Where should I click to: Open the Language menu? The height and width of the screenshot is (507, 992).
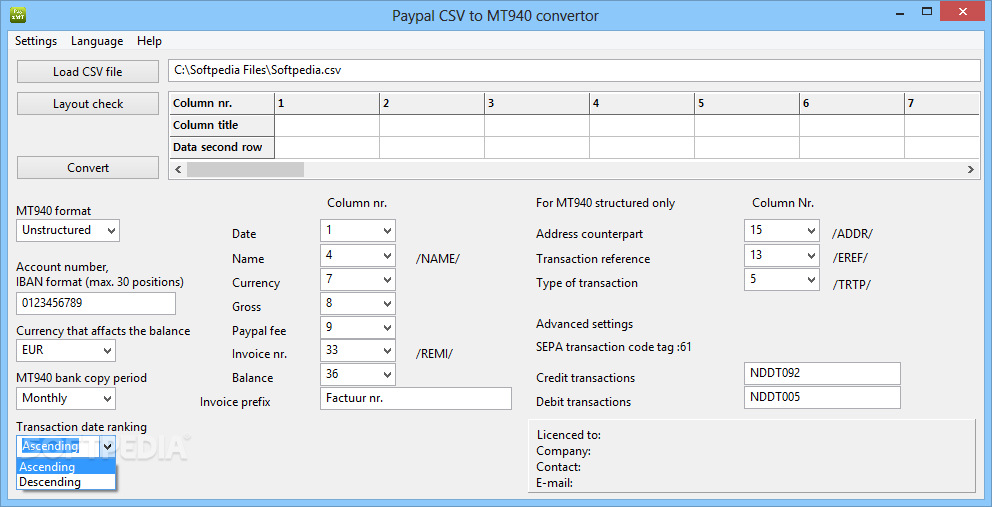(97, 41)
